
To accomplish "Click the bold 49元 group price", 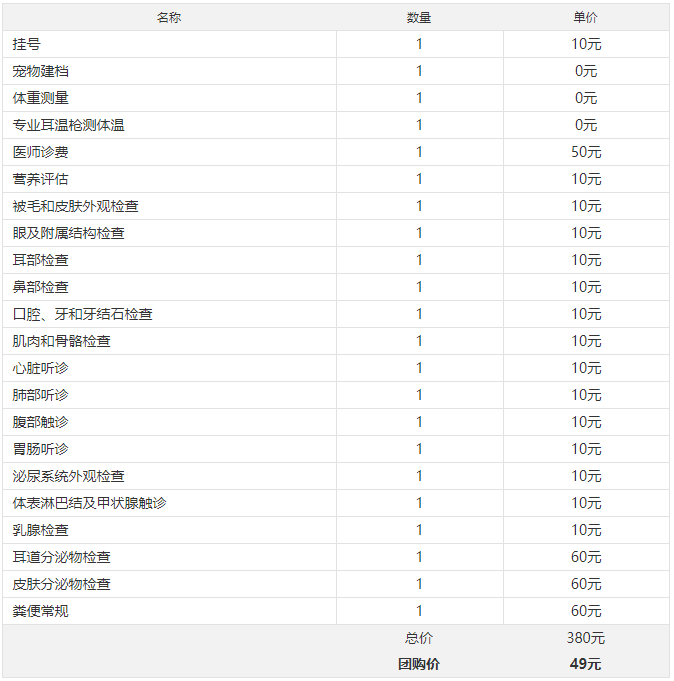I will (x=586, y=664).
